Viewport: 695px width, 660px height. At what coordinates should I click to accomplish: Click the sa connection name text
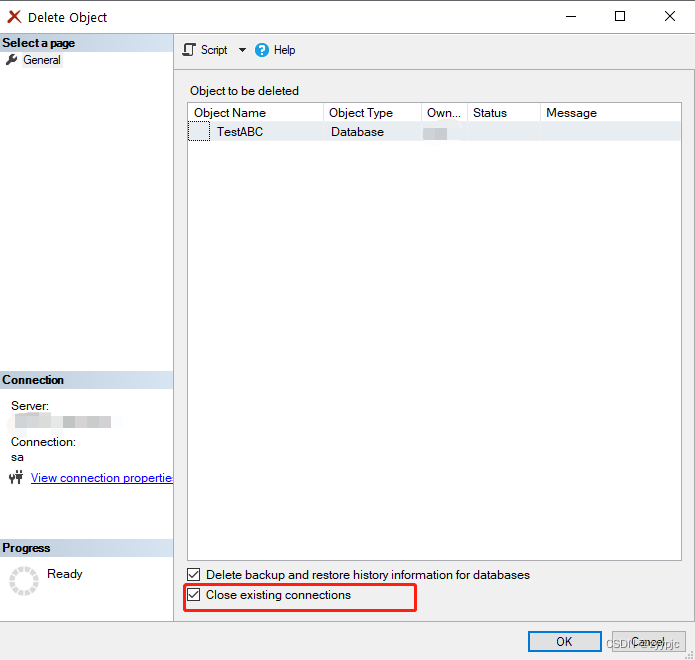17,457
